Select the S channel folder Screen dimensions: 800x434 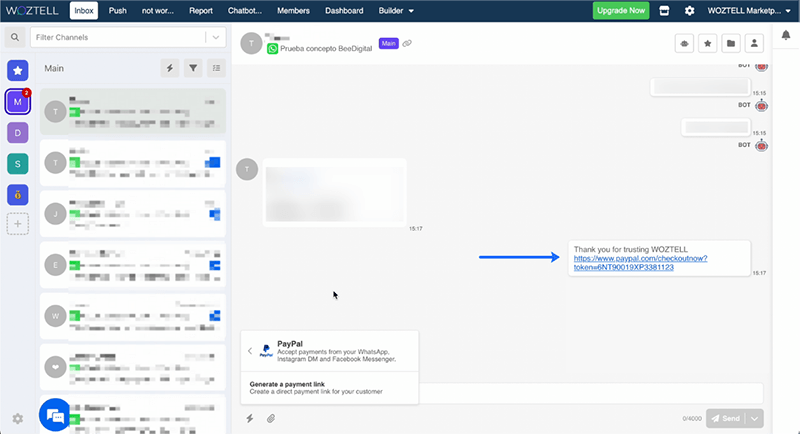[x=18, y=164]
